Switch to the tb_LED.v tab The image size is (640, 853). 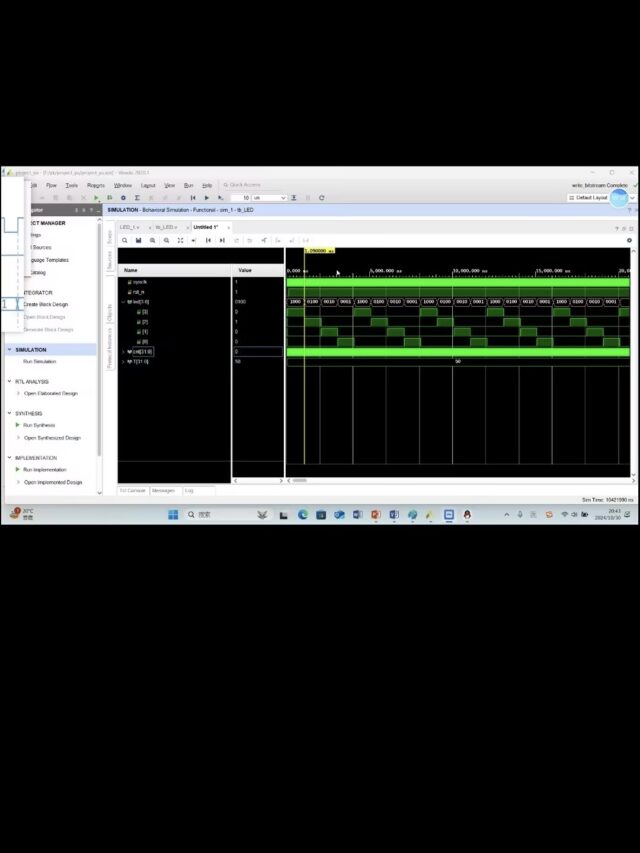click(164, 227)
